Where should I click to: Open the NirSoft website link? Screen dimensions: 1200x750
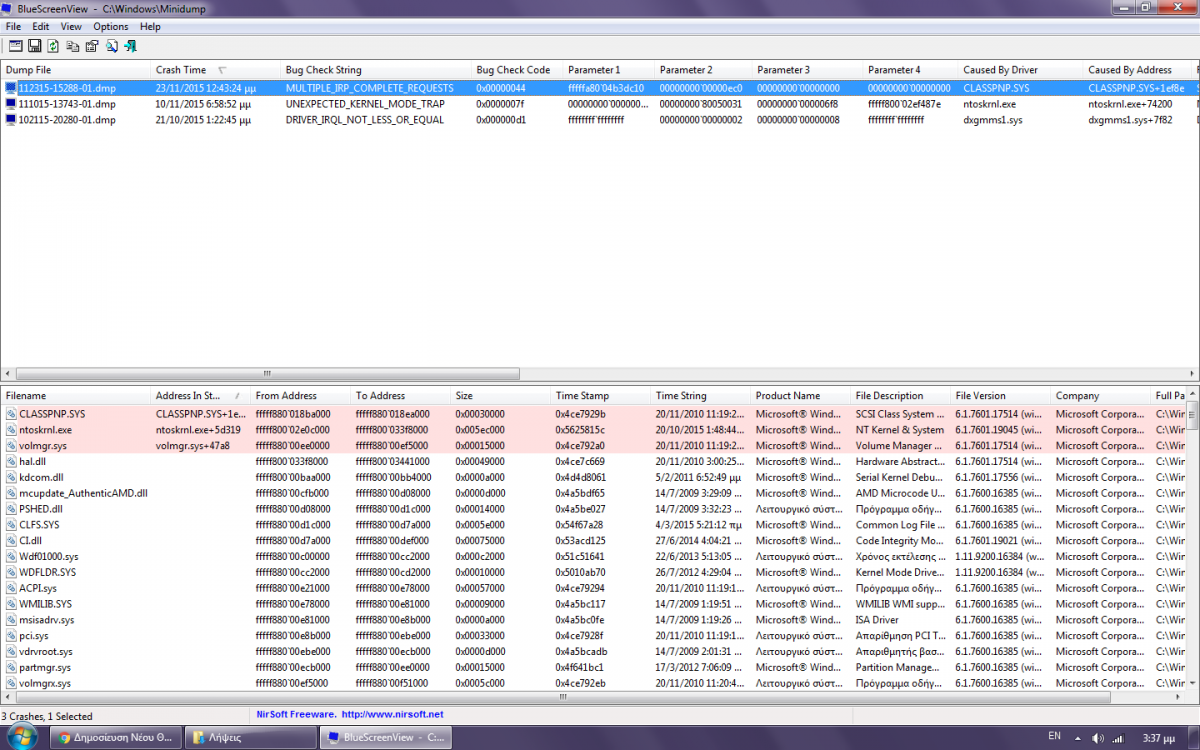point(392,715)
